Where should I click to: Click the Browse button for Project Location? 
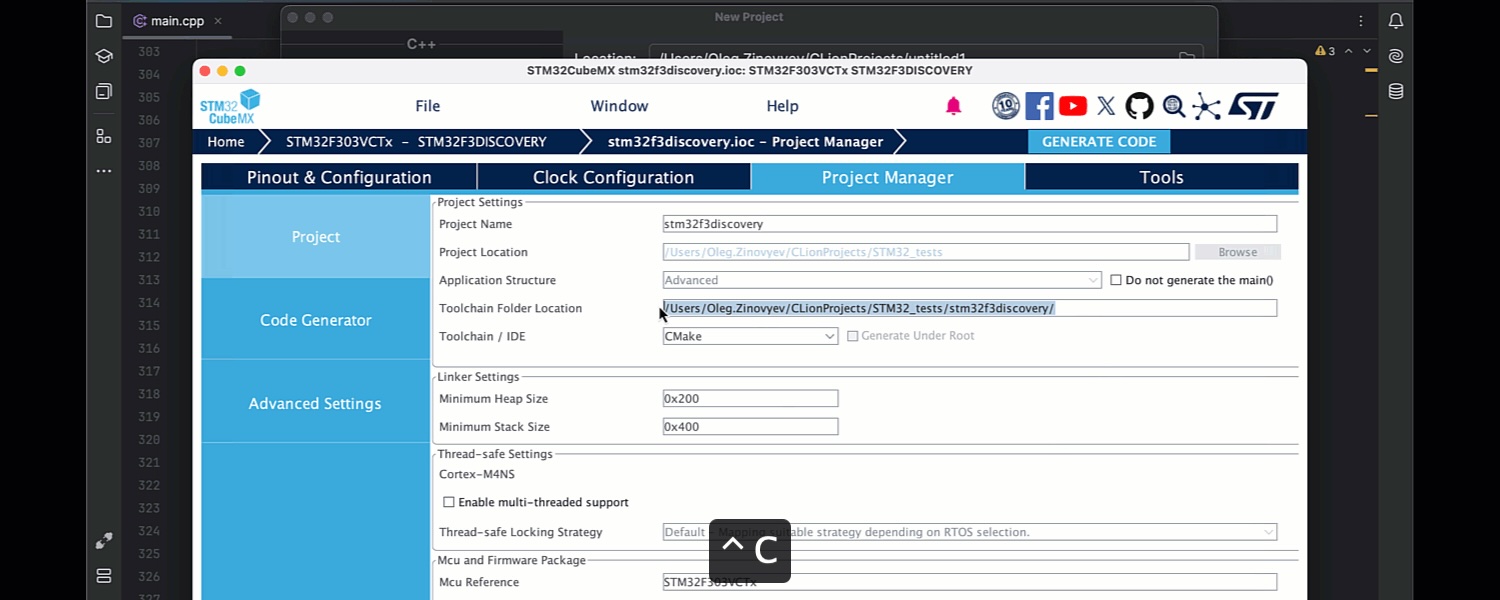[1238, 252]
